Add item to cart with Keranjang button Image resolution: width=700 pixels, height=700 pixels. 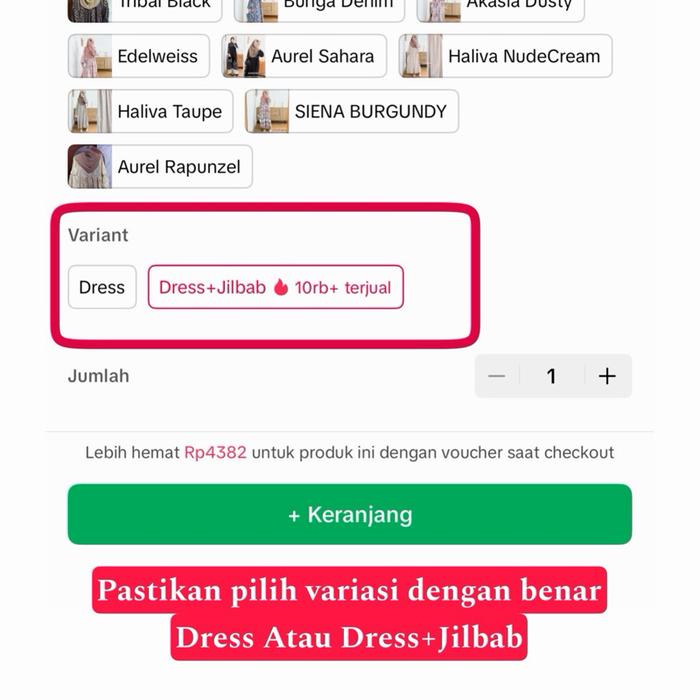[x=350, y=514]
